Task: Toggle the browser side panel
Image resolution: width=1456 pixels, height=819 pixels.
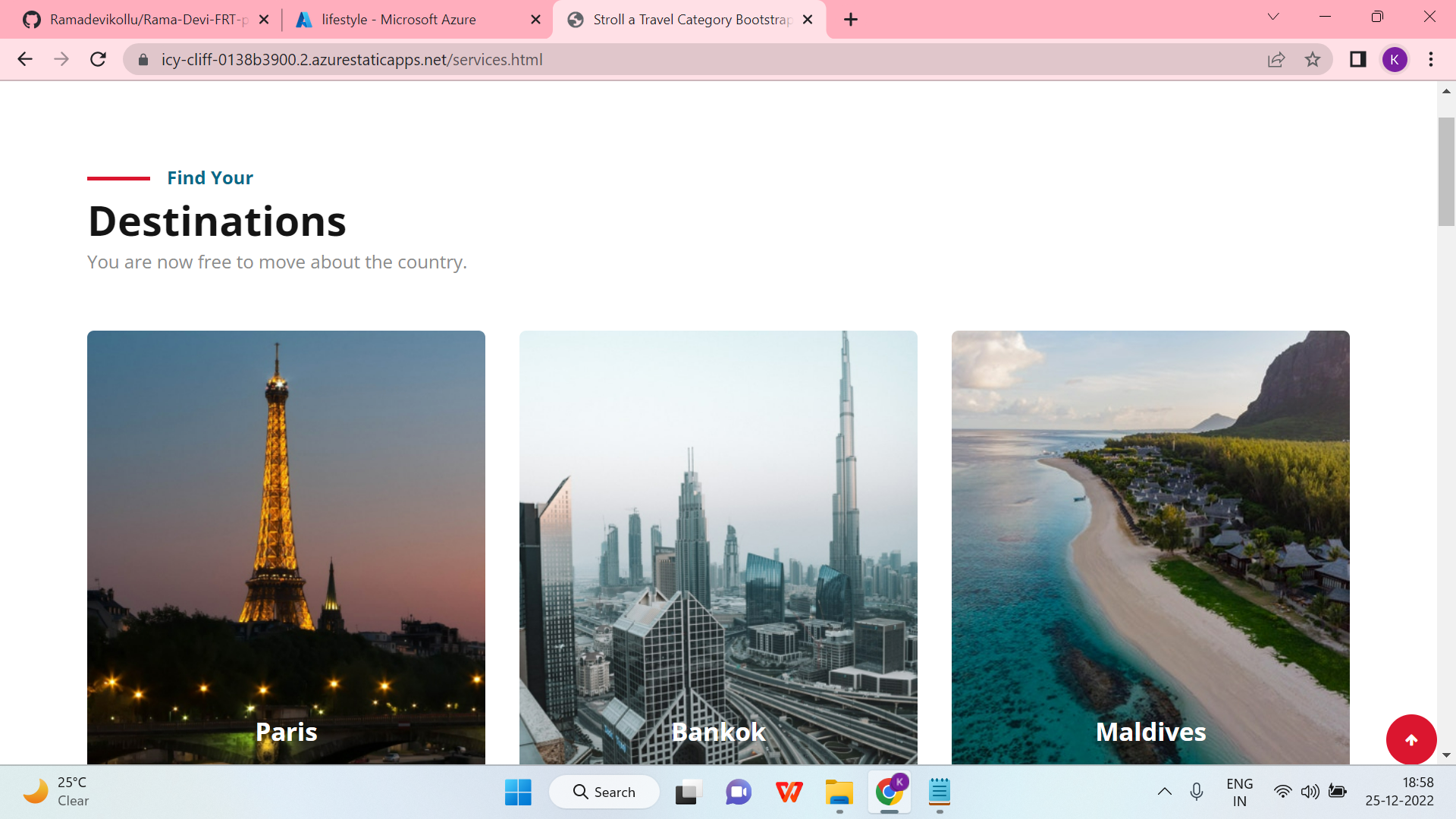Action: tap(1357, 59)
